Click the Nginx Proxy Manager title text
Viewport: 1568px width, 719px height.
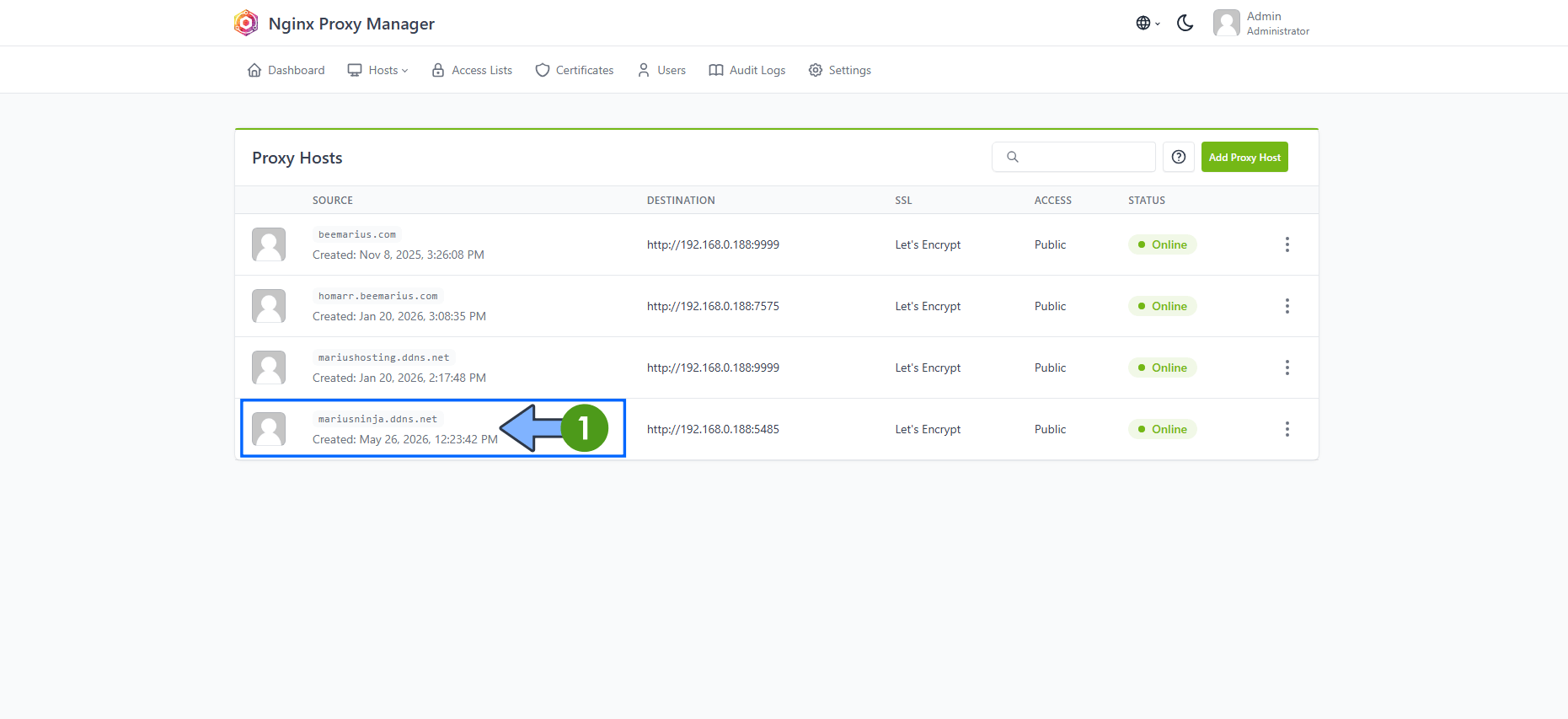point(351,24)
